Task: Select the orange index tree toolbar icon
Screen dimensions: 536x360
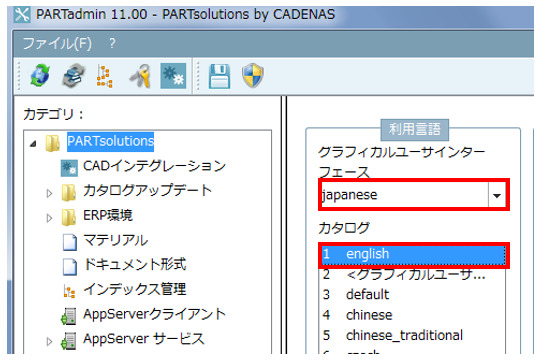Action: click(104, 76)
